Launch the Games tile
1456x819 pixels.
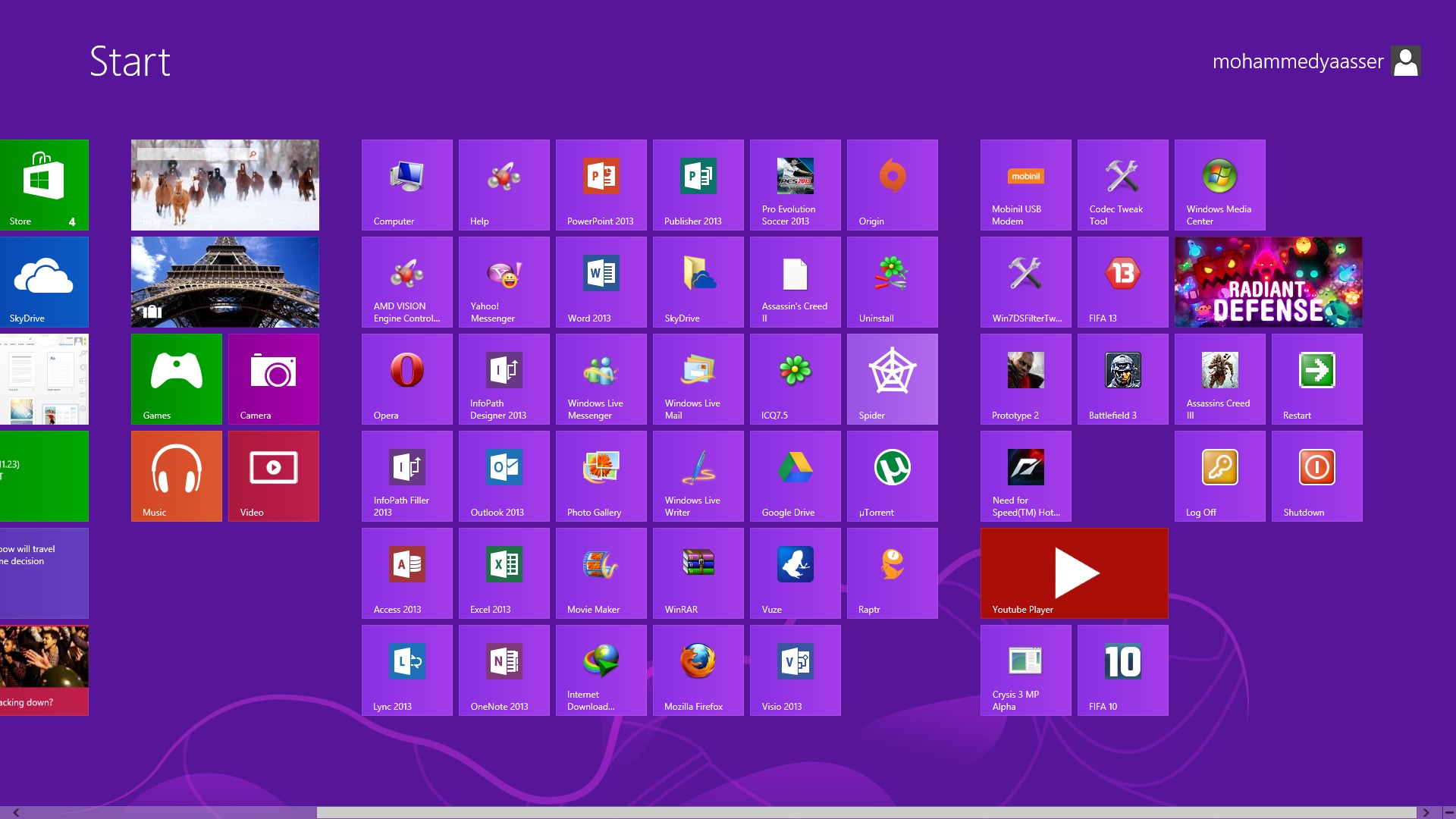(x=177, y=379)
